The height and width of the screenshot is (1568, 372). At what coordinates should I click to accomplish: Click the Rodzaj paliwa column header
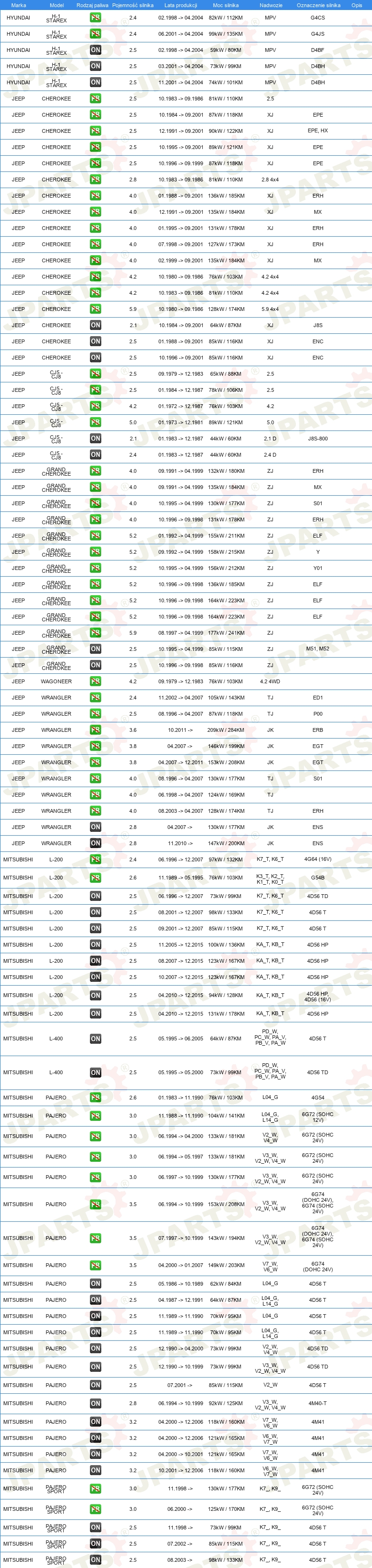point(92,5)
